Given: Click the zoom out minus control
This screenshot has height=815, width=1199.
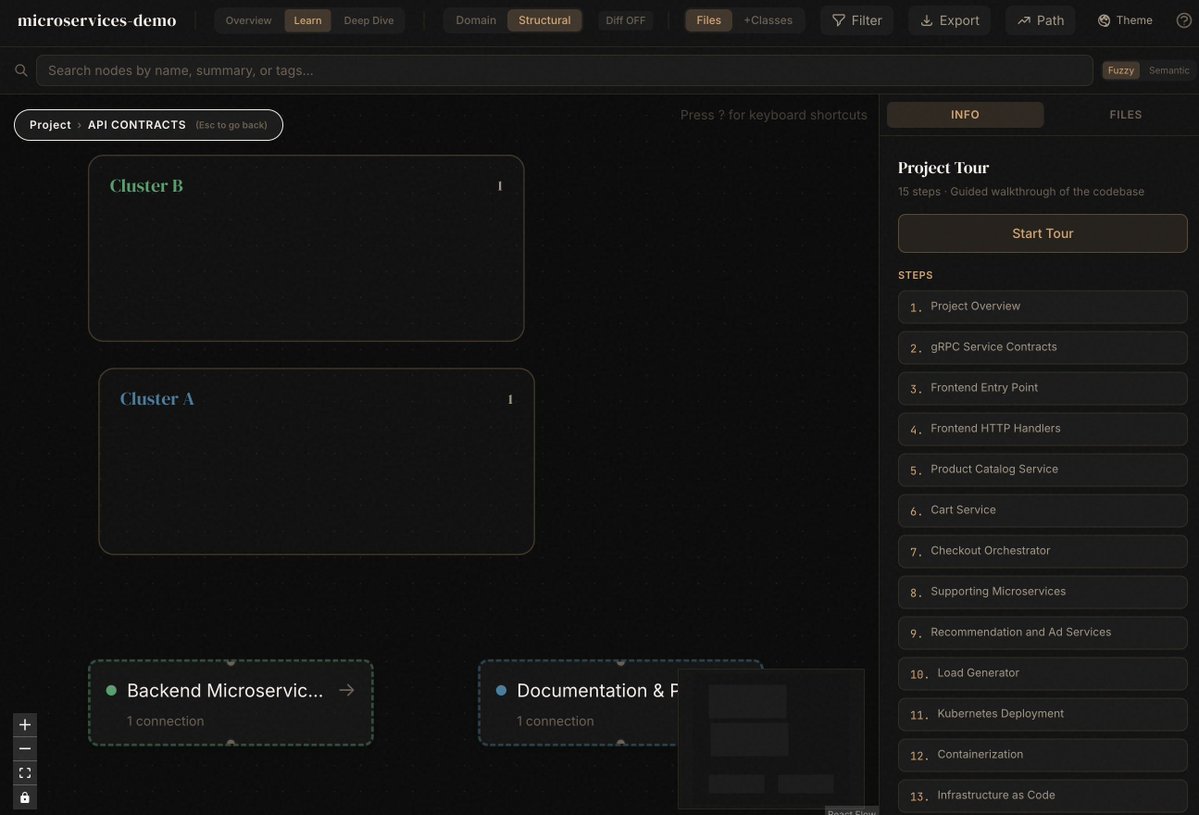Looking at the screenshot, I should (24, 748).
